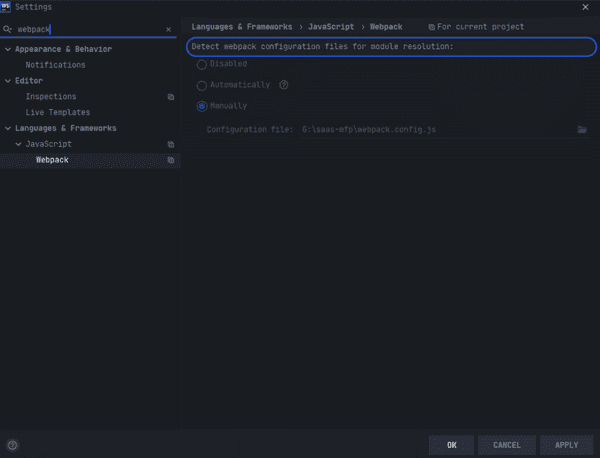Screen dimensions: 600x458
Task: Click the project-level icon beside Inspections
Action: (x=171, y=97)
